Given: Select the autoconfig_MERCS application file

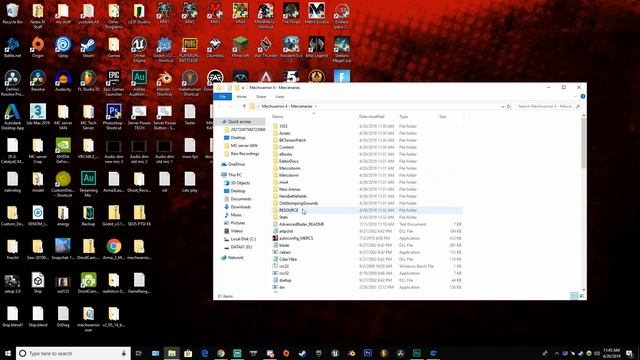Looking at the screenshot, I should pyautogui.click(x=296, y=238).
